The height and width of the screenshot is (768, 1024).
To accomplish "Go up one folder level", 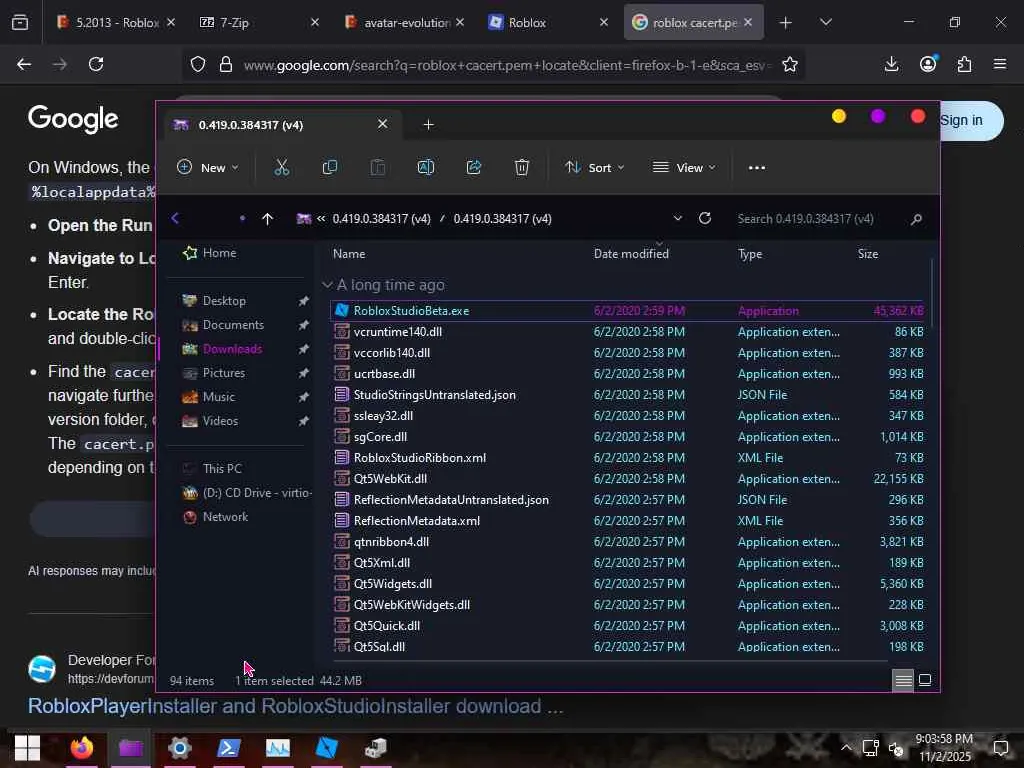I will click(x=267, y=219).
